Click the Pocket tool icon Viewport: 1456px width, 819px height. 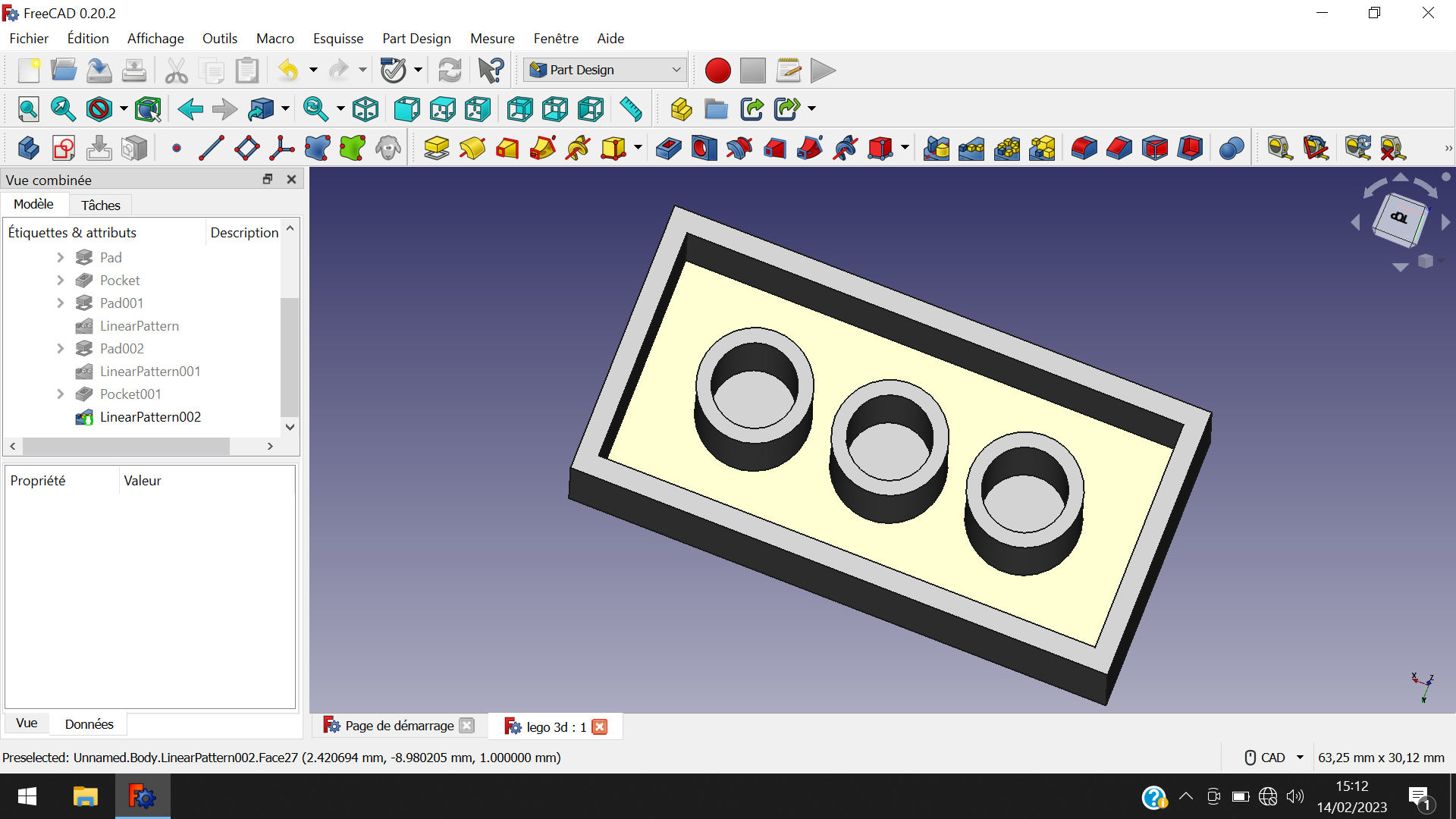tap(668, 148)
